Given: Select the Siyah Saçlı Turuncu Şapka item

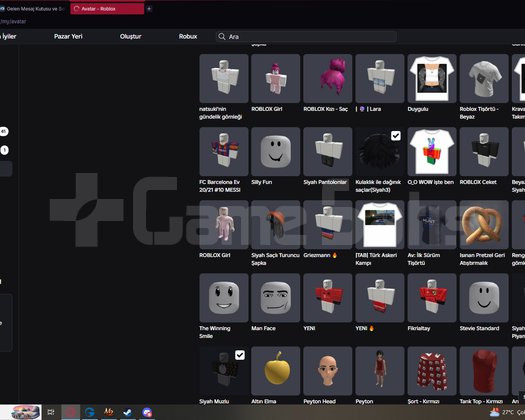Looking at the screenshot, I should click(x=276, y=225).
